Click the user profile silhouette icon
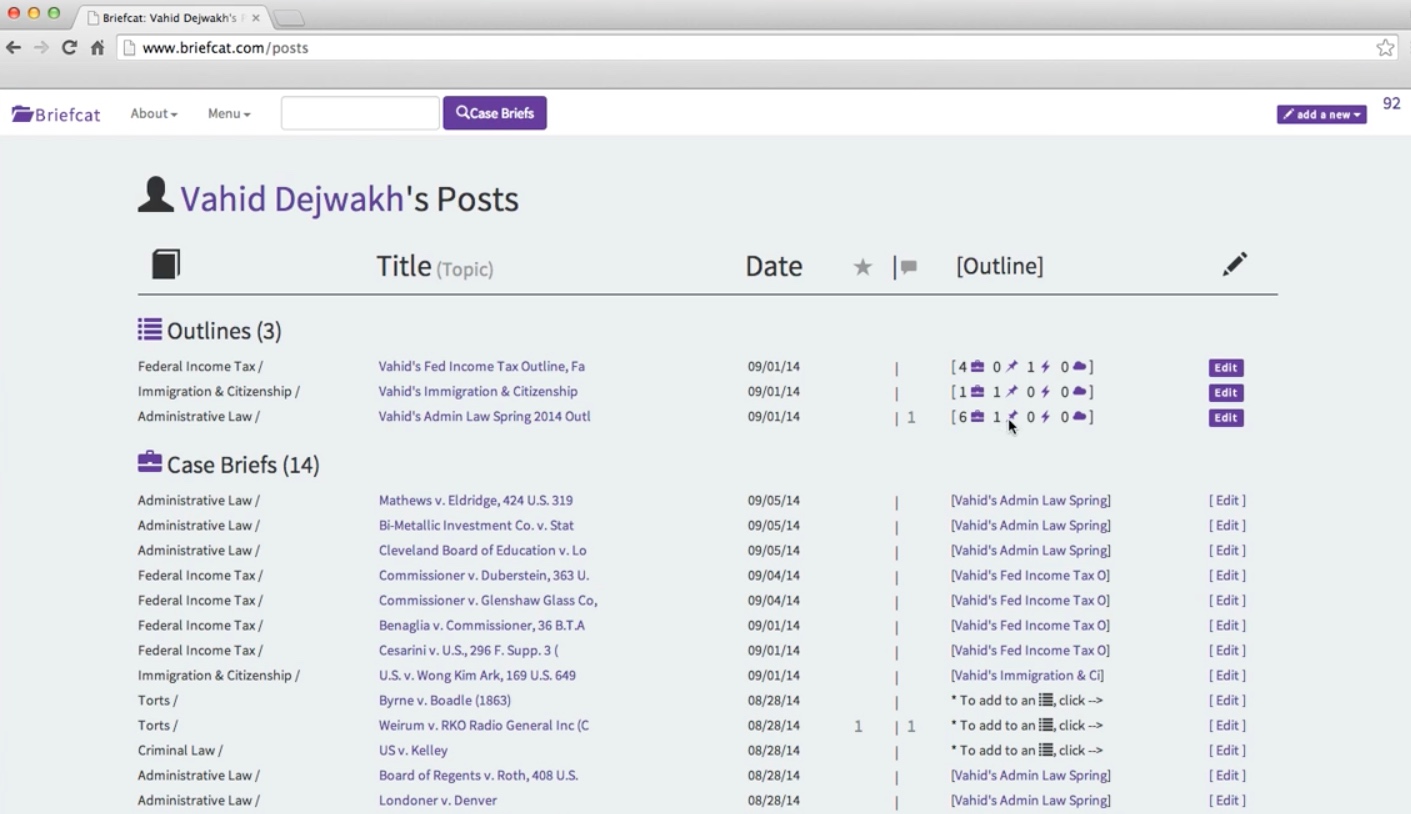 (x=155, y=196)
